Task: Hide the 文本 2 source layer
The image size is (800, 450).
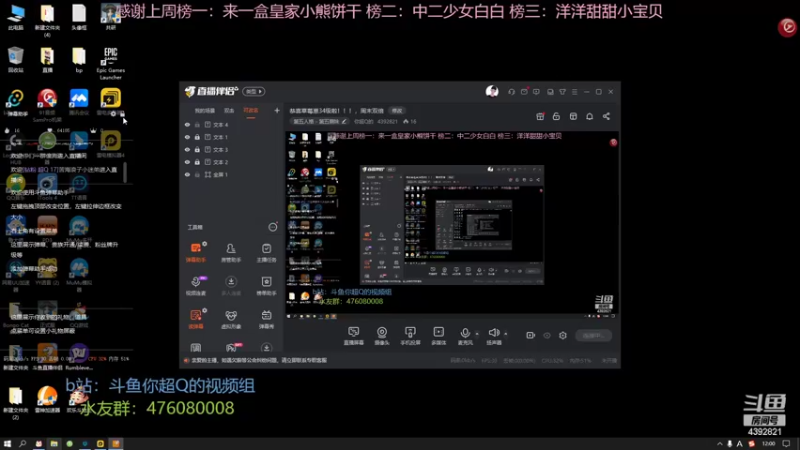Action: 187,162
